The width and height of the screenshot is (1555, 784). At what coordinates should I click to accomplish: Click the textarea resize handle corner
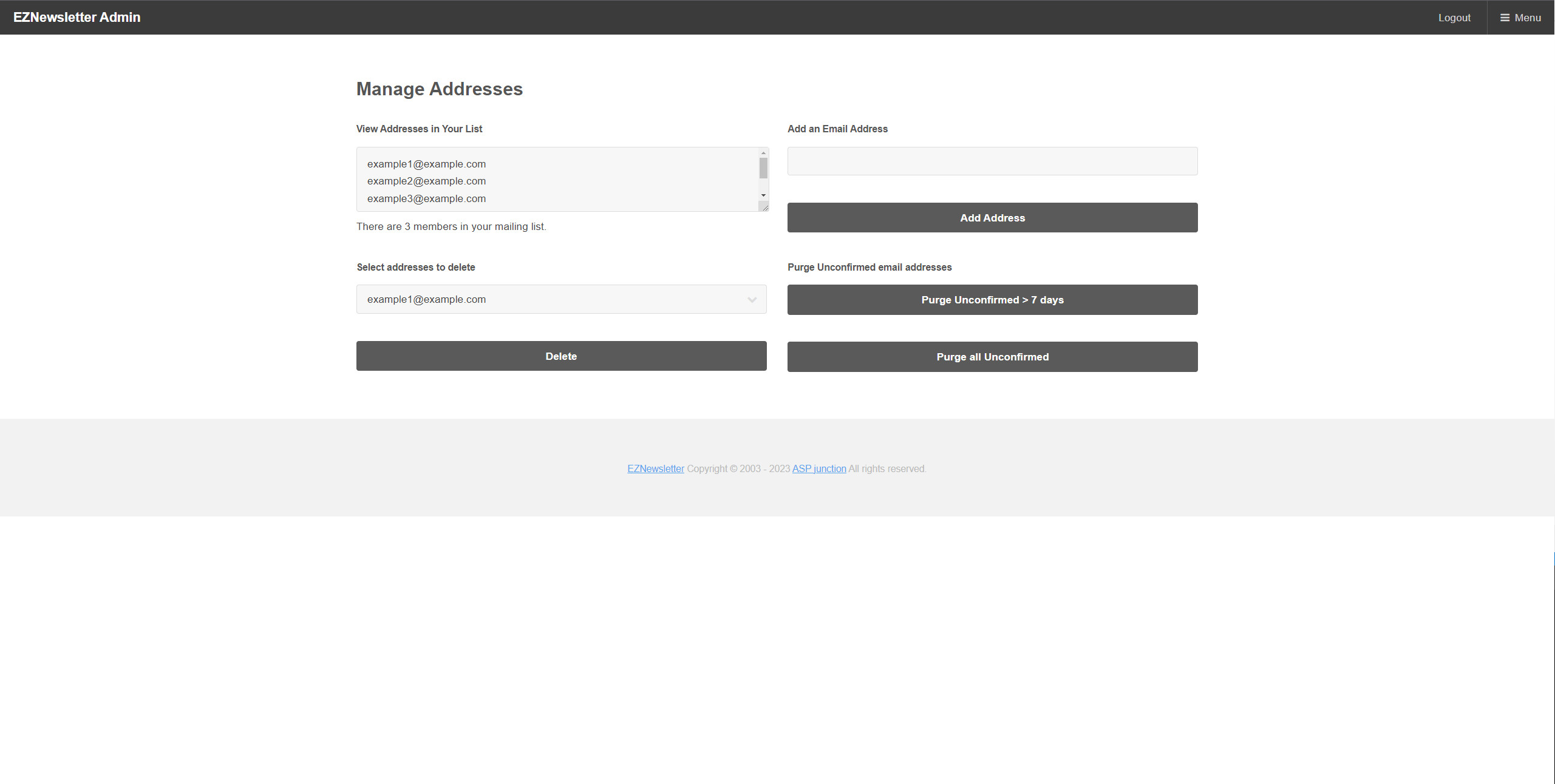(764, 208)
